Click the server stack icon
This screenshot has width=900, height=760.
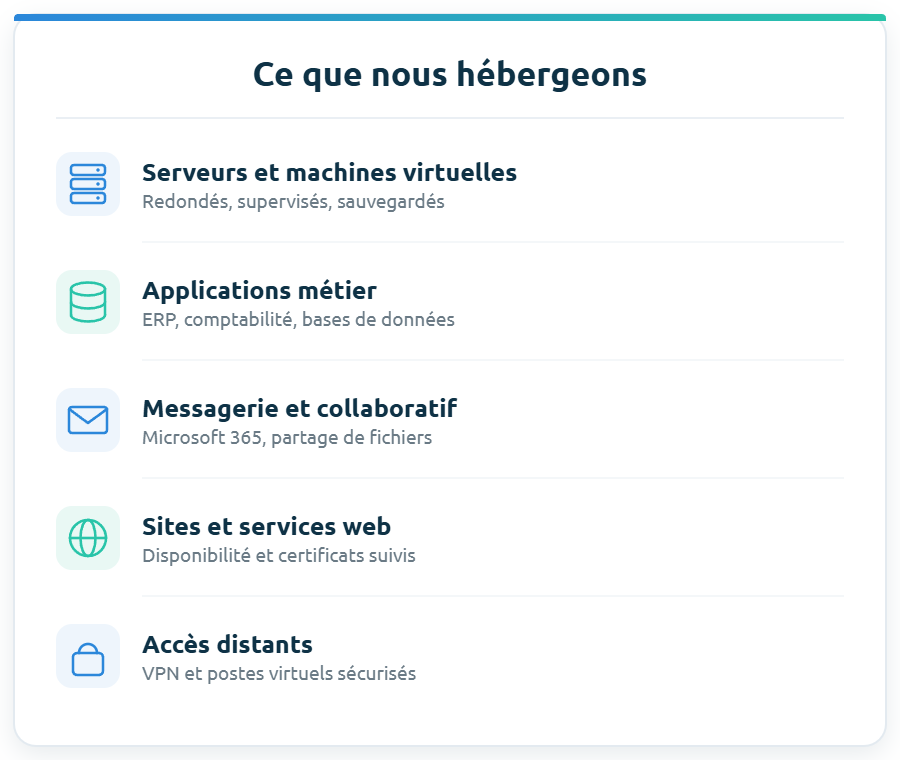coord(88,184)
